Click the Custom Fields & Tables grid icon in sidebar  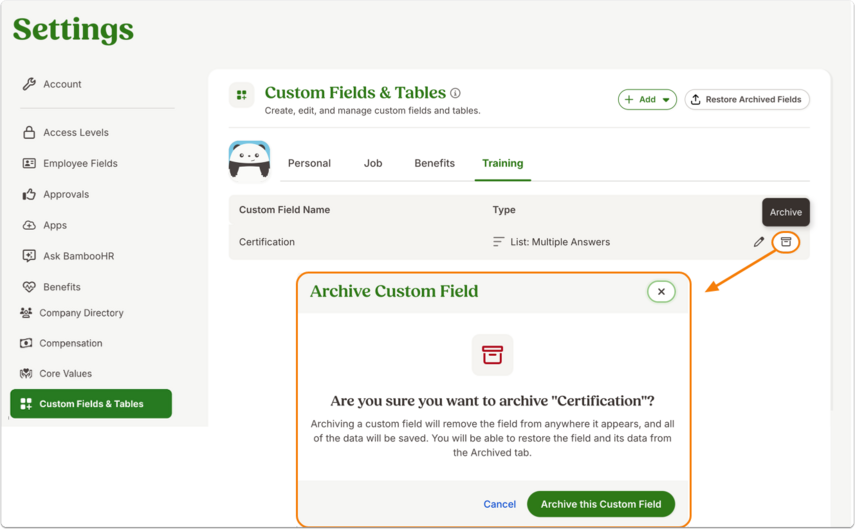click(x=26, y=404)
